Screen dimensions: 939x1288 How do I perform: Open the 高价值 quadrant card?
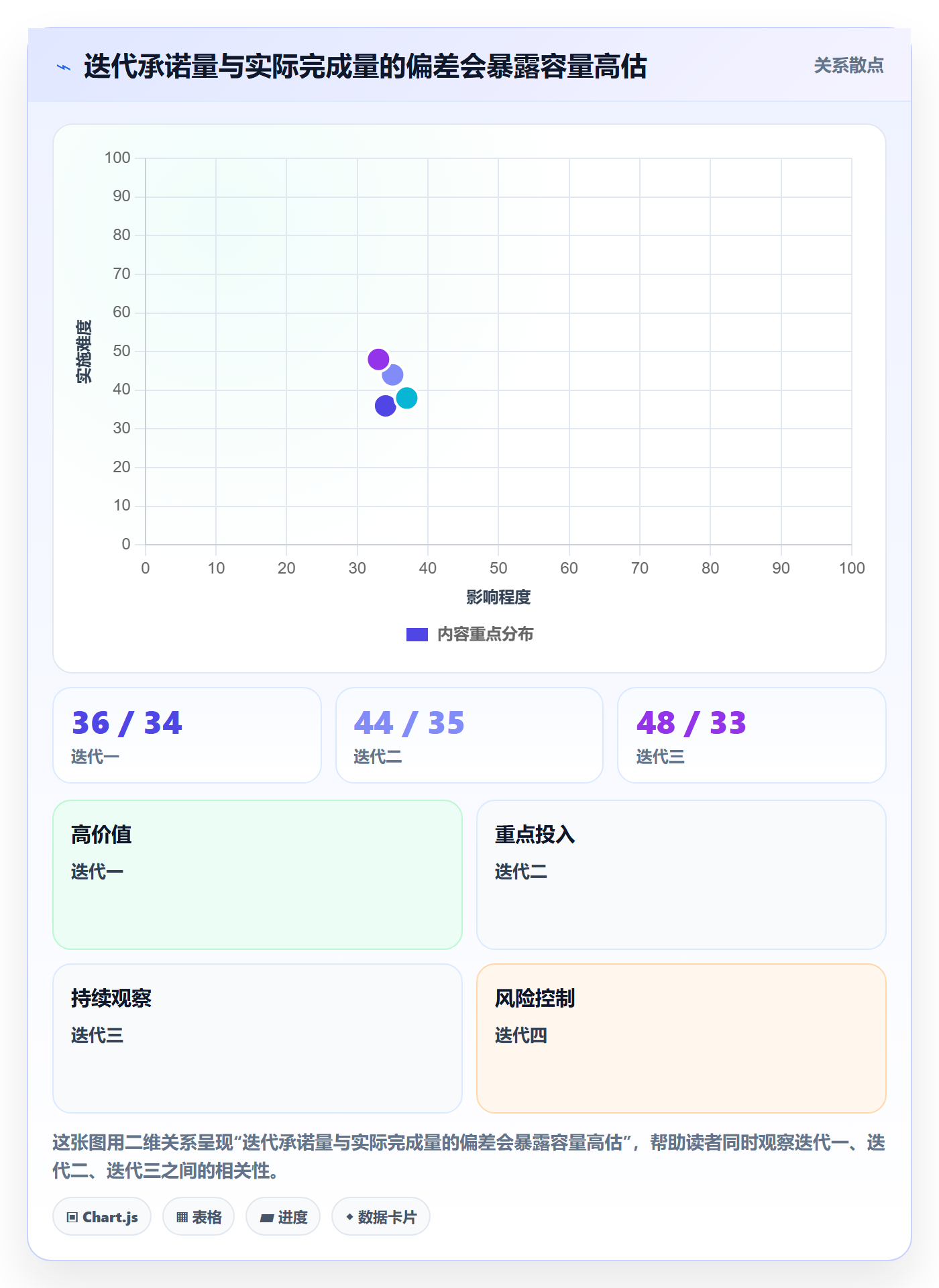(258, 875)
